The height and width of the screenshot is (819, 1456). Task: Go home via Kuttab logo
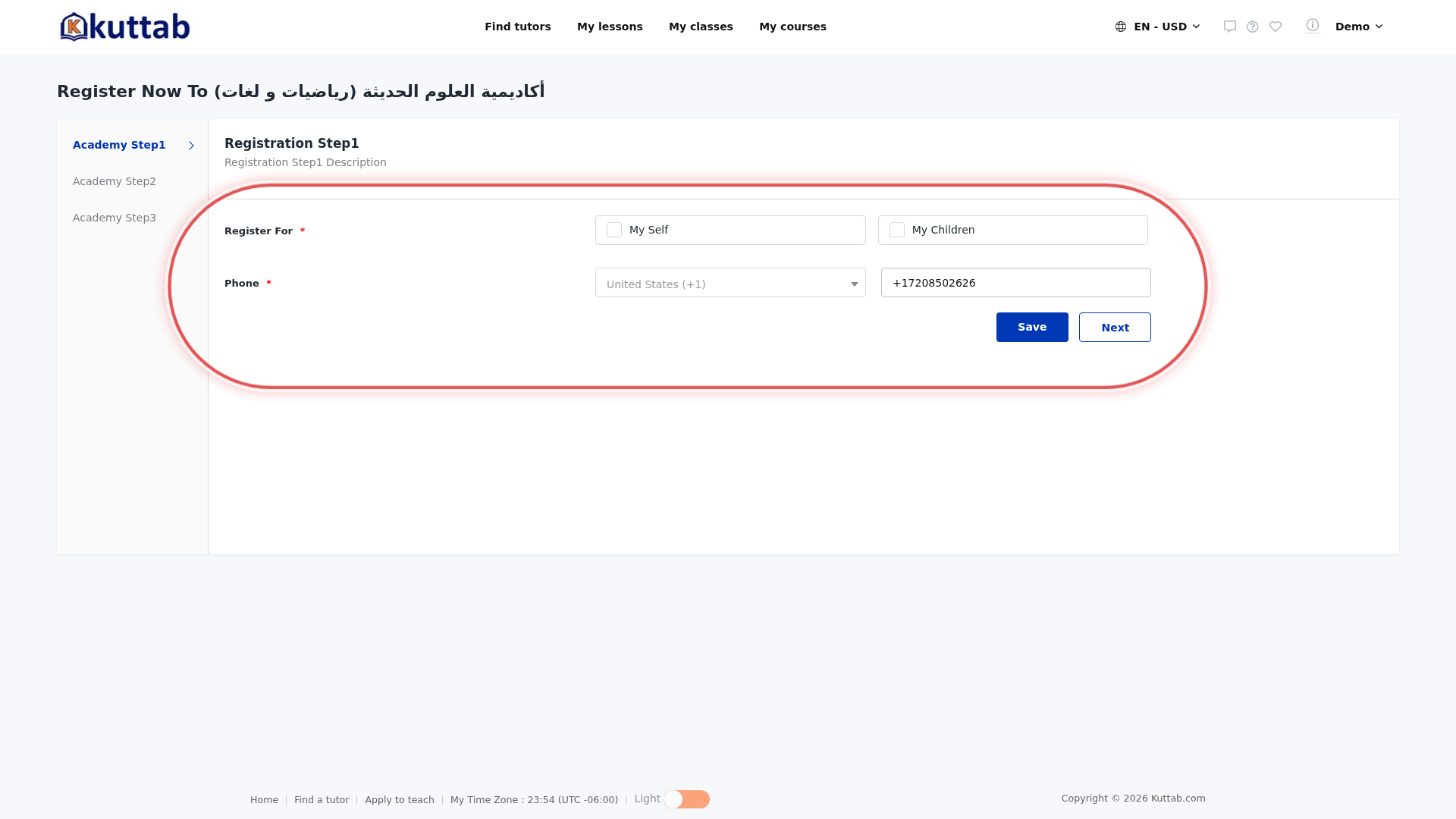(x=125, y=27)
